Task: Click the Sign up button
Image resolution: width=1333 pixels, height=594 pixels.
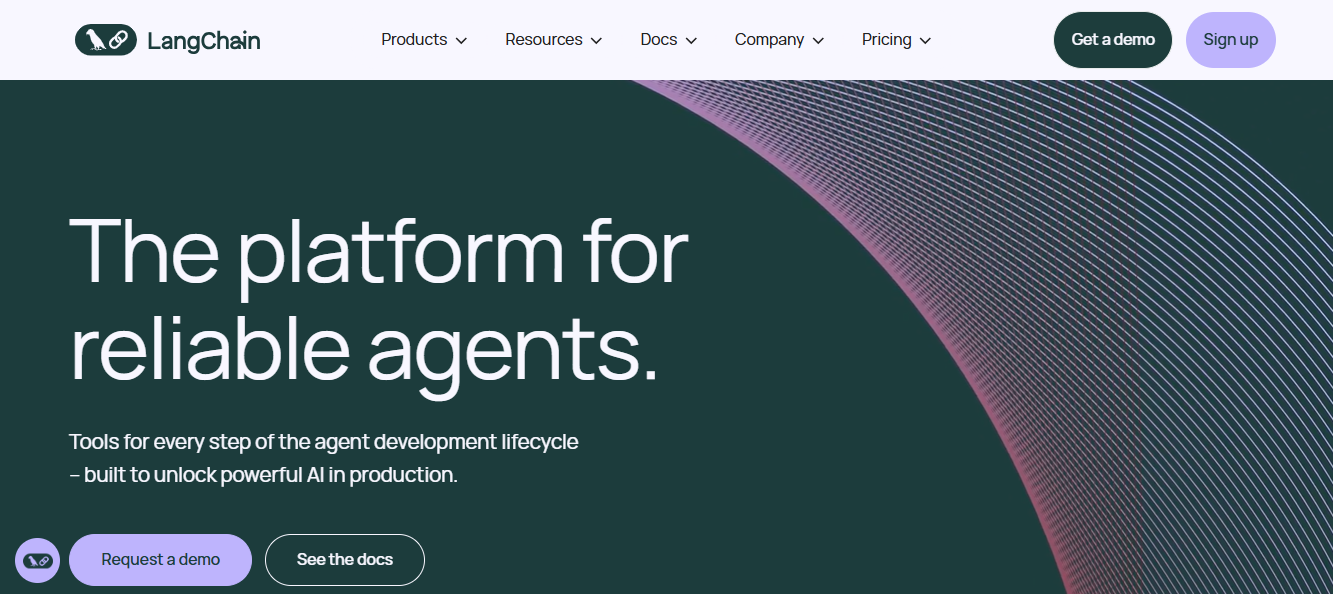Action: (x=1231, y=40)
